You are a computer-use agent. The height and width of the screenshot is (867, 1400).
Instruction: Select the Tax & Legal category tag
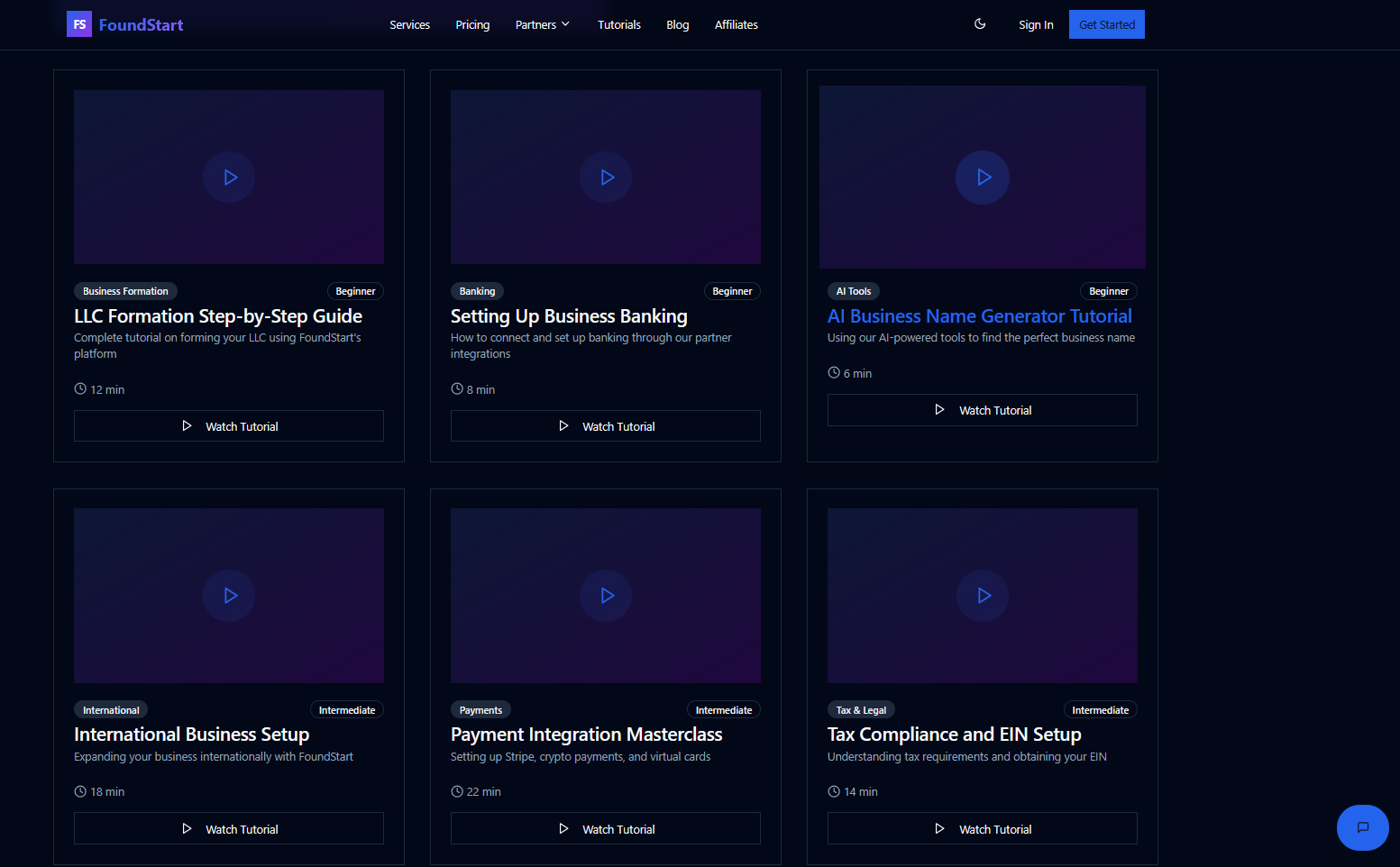pyautogui.click(x=861, y=710)
